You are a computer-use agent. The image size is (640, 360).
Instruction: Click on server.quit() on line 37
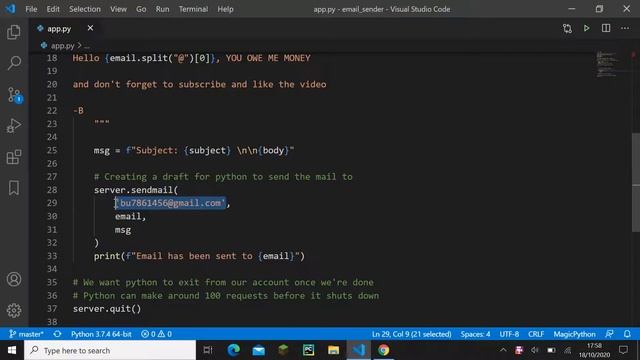(107, 309)
